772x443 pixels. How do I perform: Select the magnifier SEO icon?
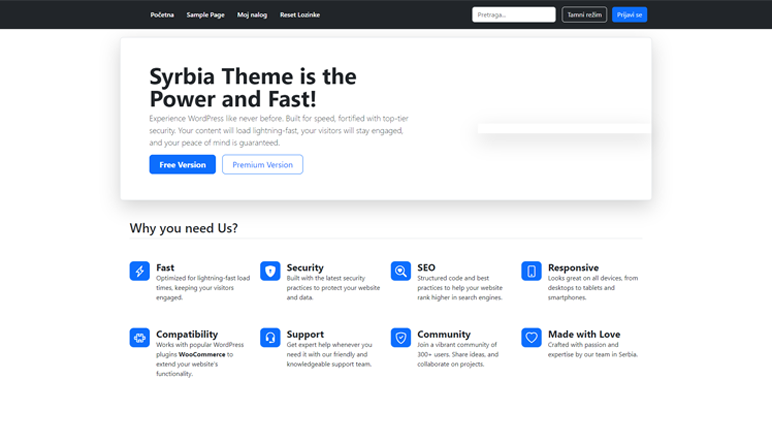pyautogui.click(x=400, y=271)
